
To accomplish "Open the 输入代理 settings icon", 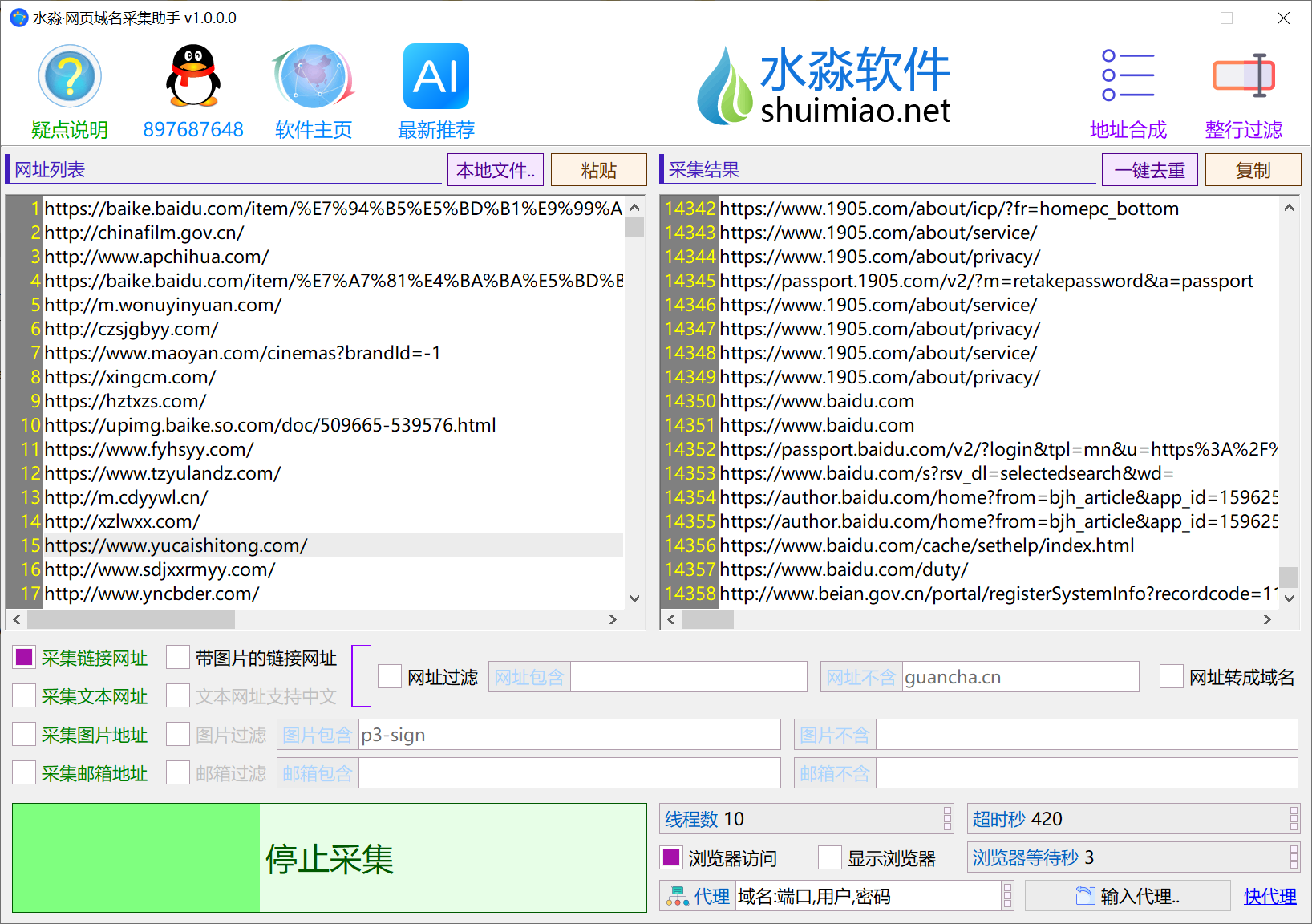I will (x=1087, y=895).
